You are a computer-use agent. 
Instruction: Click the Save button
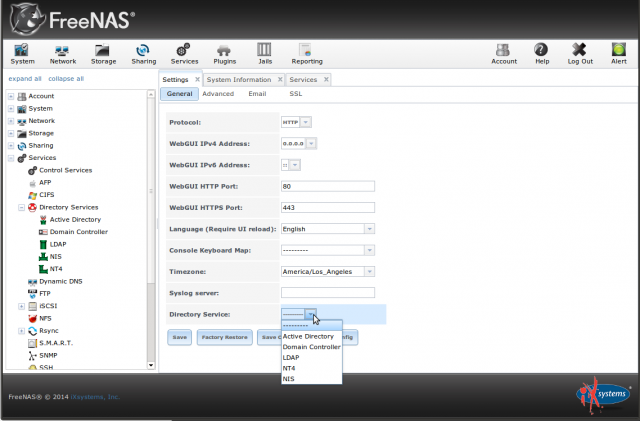(180, 337)
